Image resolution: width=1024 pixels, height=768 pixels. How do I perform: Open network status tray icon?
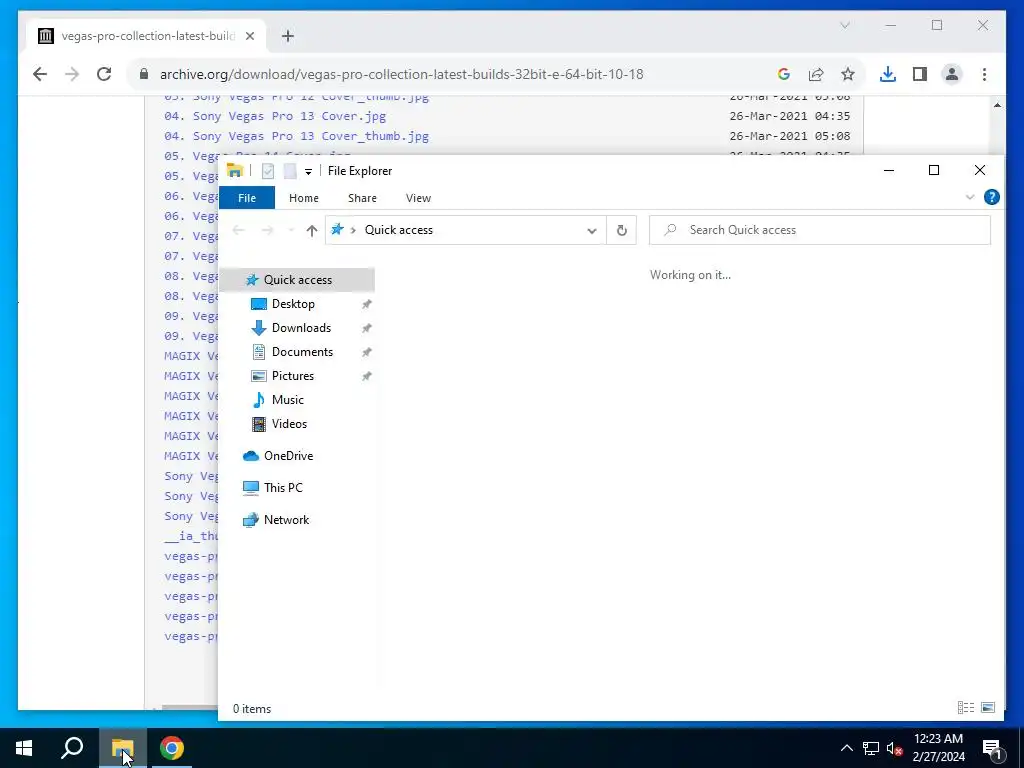[x=871, y=748]
